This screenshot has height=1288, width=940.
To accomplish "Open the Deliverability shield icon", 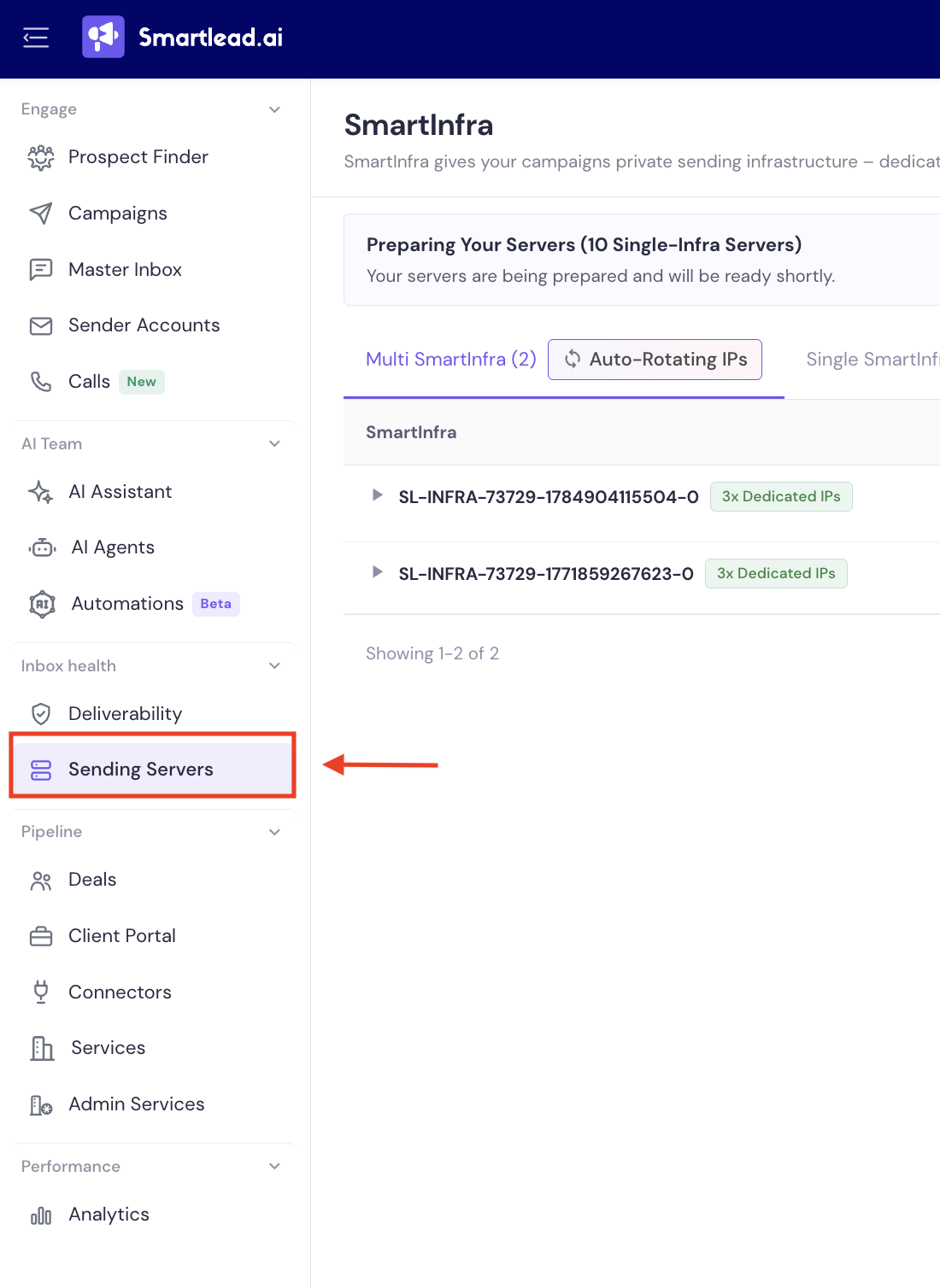I will click(x=41, y=714).
